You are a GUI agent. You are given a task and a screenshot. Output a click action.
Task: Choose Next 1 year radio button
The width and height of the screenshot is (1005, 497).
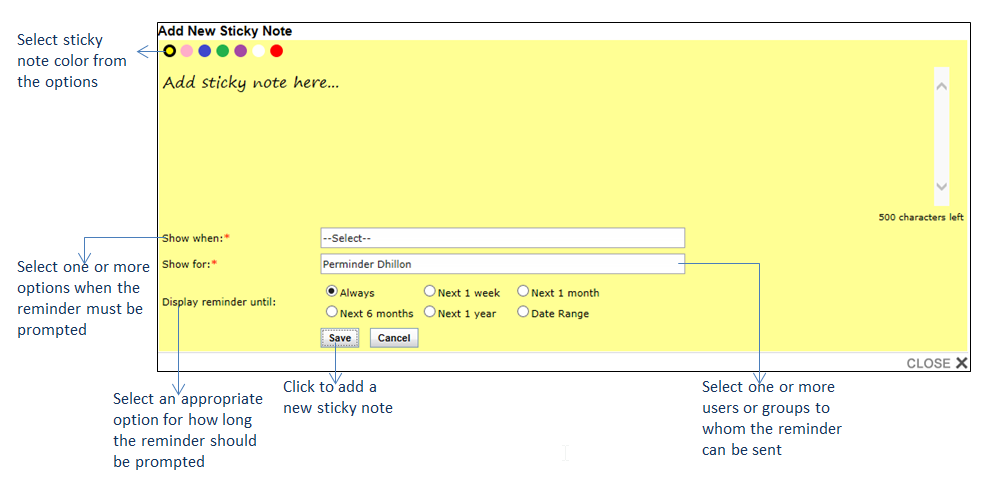(429, 312)
